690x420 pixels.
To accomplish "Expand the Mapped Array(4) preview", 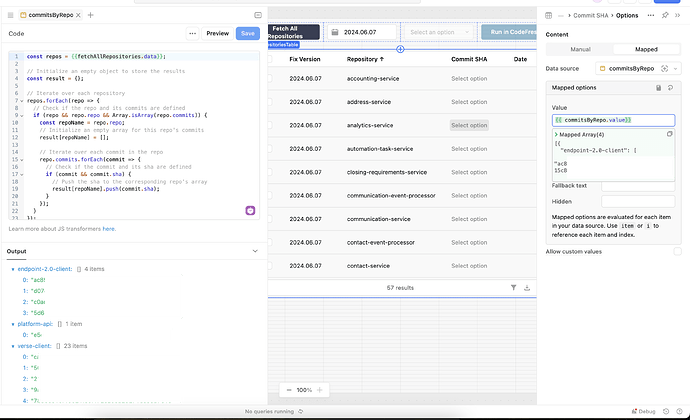I will click(x=556, y=135).
